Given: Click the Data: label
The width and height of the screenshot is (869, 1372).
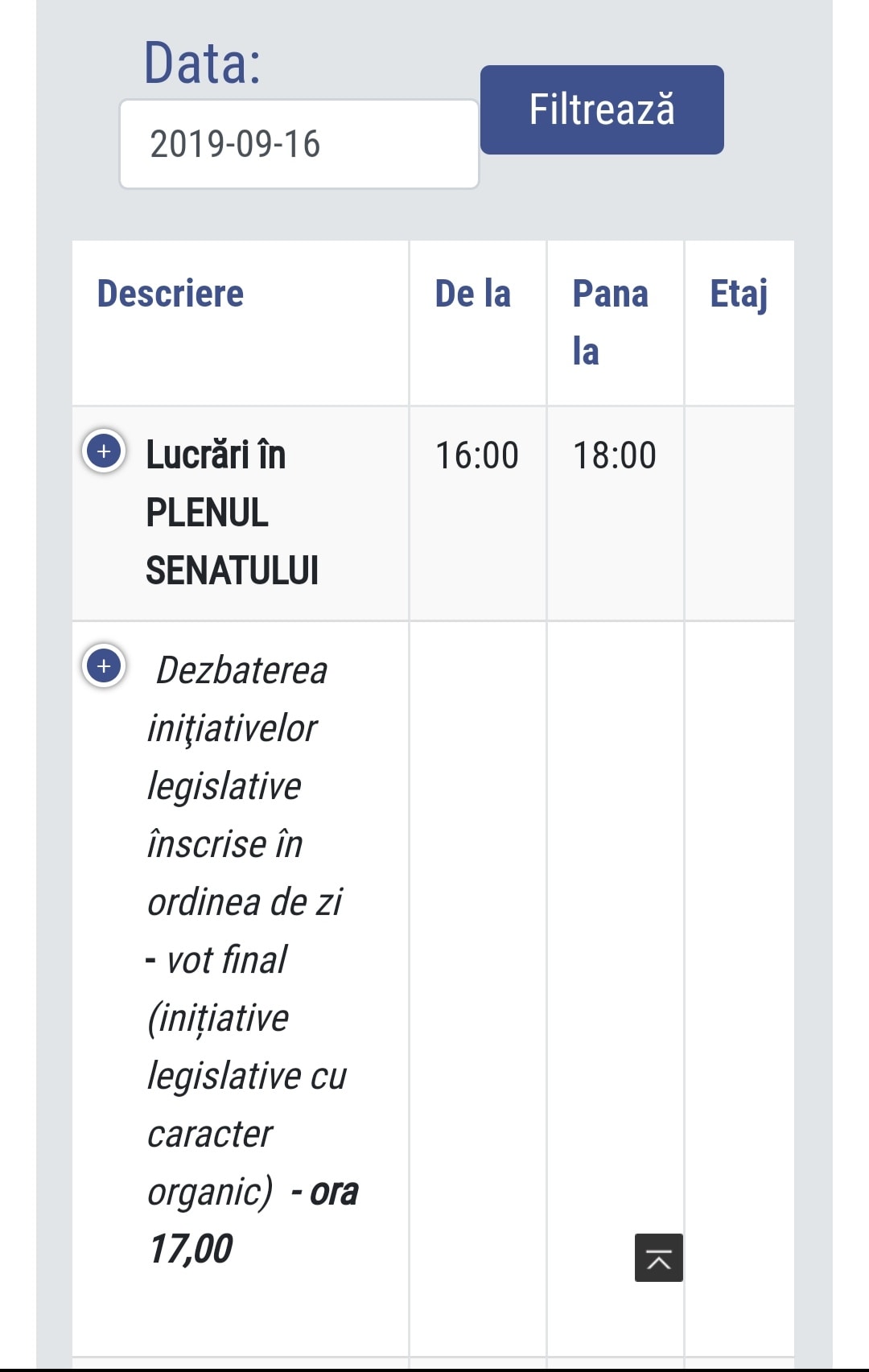Looking at the screenshot, I should 202,63.
